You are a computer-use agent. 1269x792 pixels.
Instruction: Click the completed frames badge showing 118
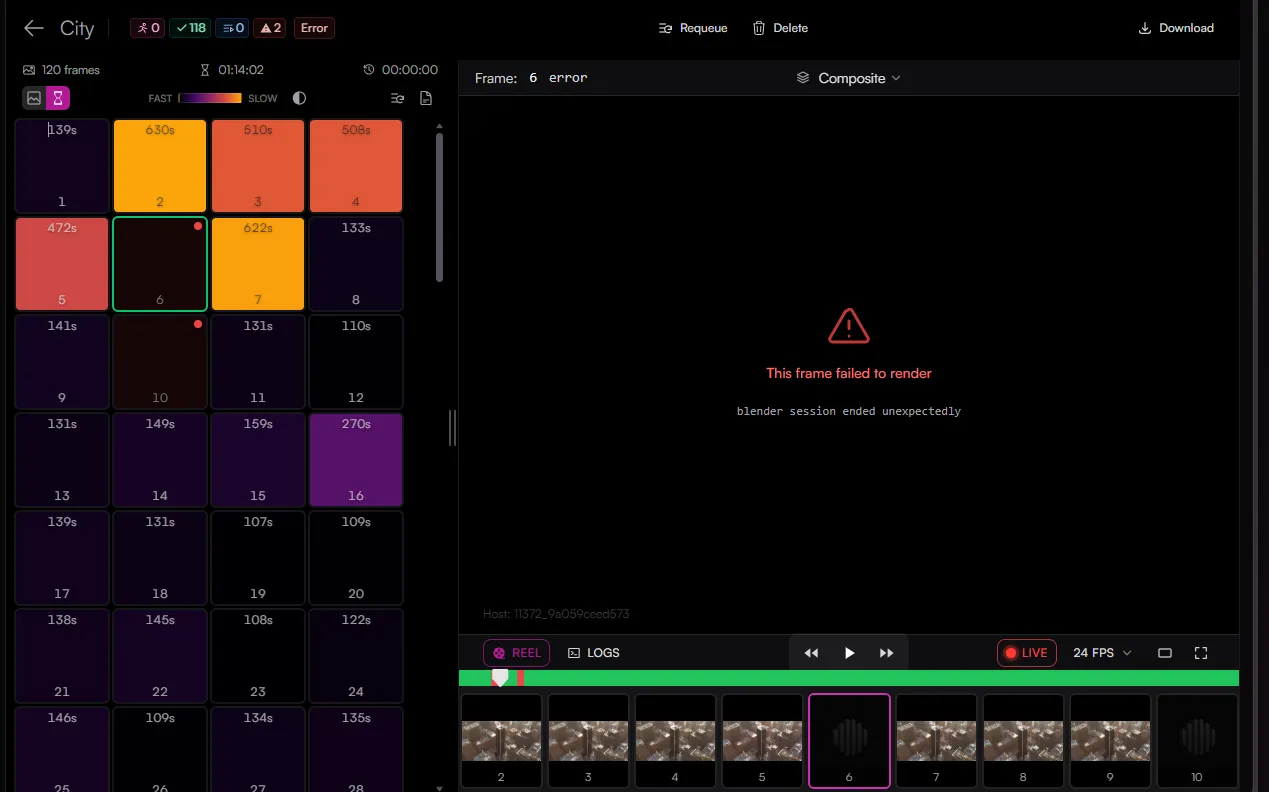pyautogui.click(x=190, y=28)
